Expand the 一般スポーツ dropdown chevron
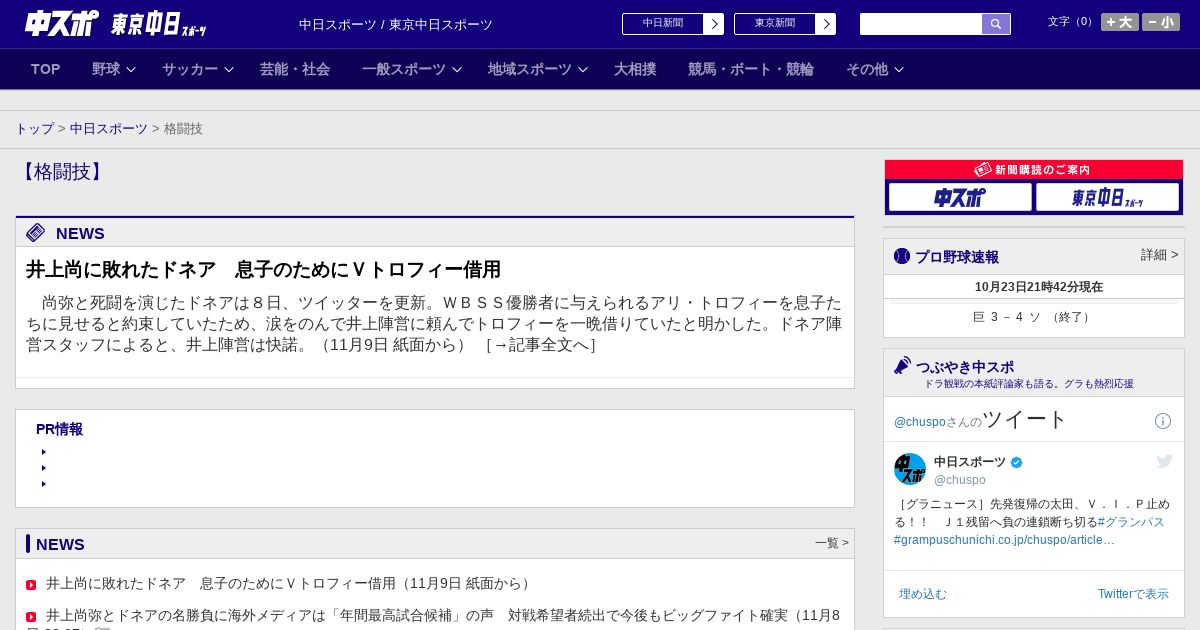Image resolution: width=1200 pixels, height=630 pixels. pyautogui.click(x=457, y=69)
